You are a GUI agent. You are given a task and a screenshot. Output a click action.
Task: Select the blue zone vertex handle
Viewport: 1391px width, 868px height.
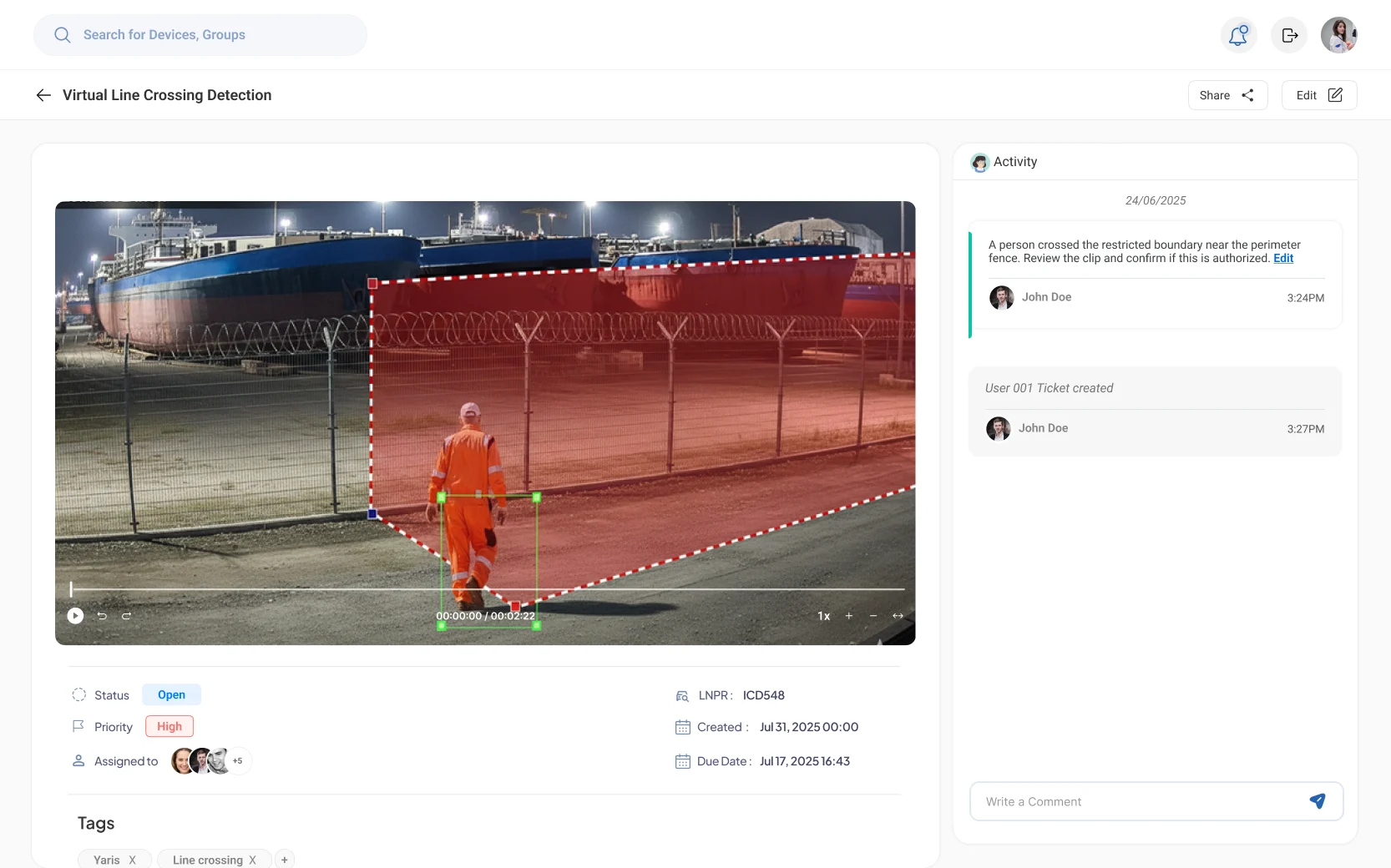pyautogui.click(x=372, y=514)
